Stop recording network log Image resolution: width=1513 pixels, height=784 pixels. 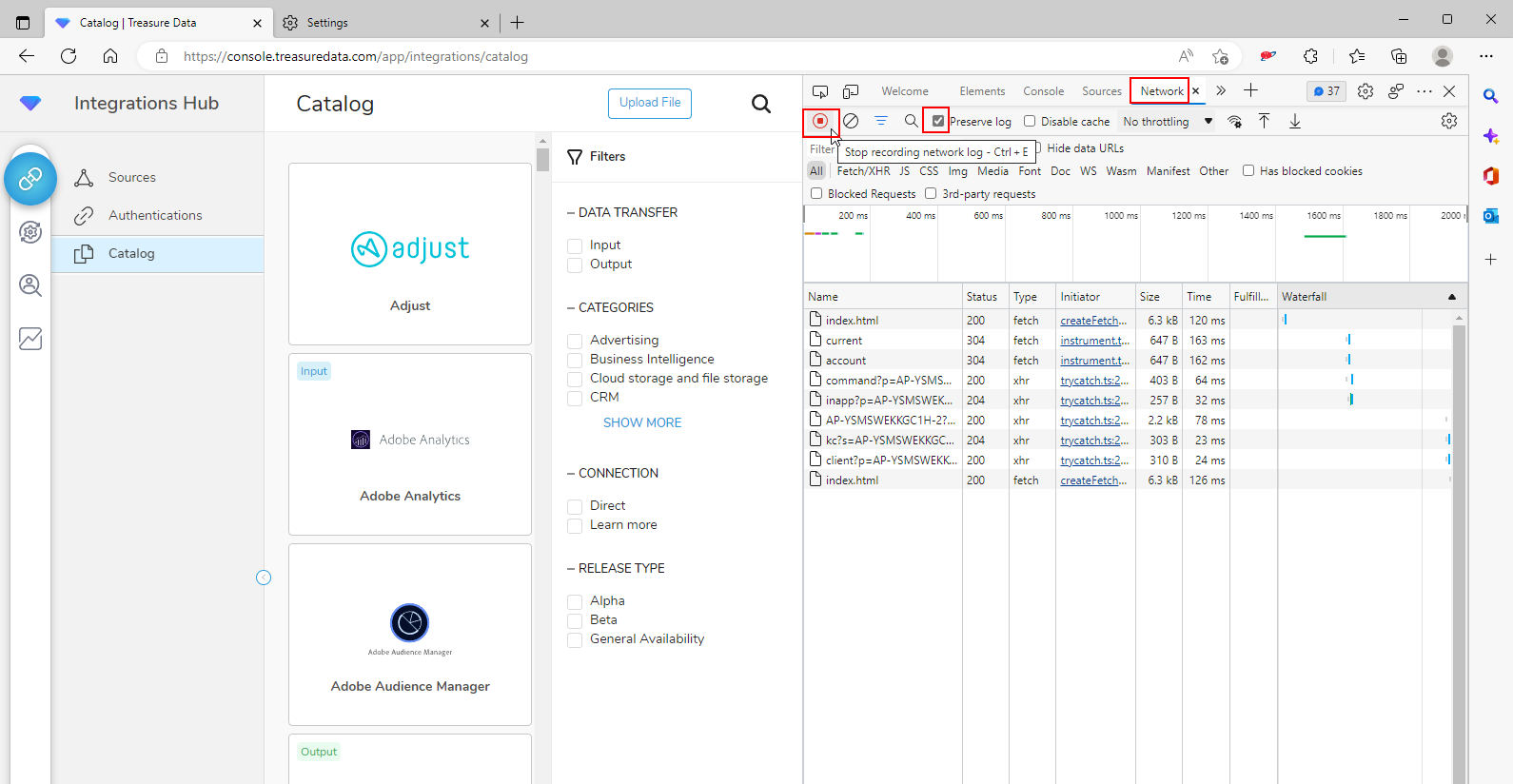click(x=820, y=121)
